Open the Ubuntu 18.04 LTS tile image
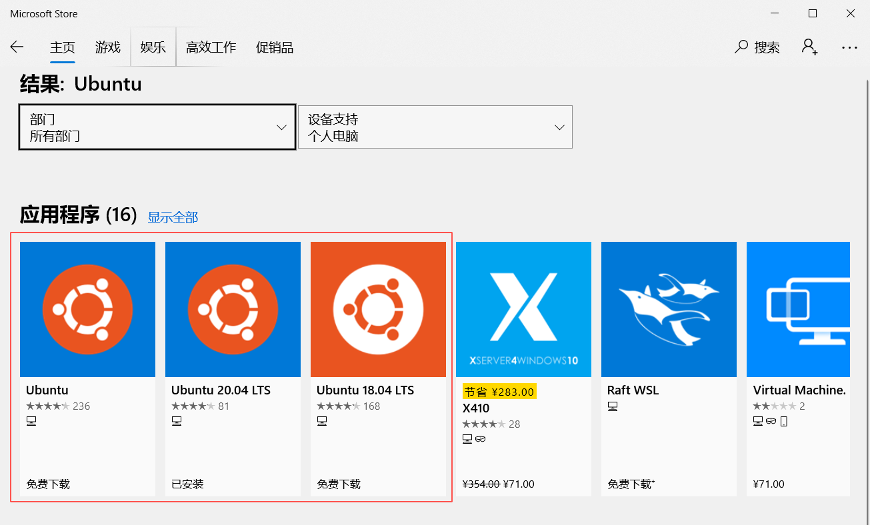Screen dimensions: 870x526 pyautogui.click(x=378, y=309)
